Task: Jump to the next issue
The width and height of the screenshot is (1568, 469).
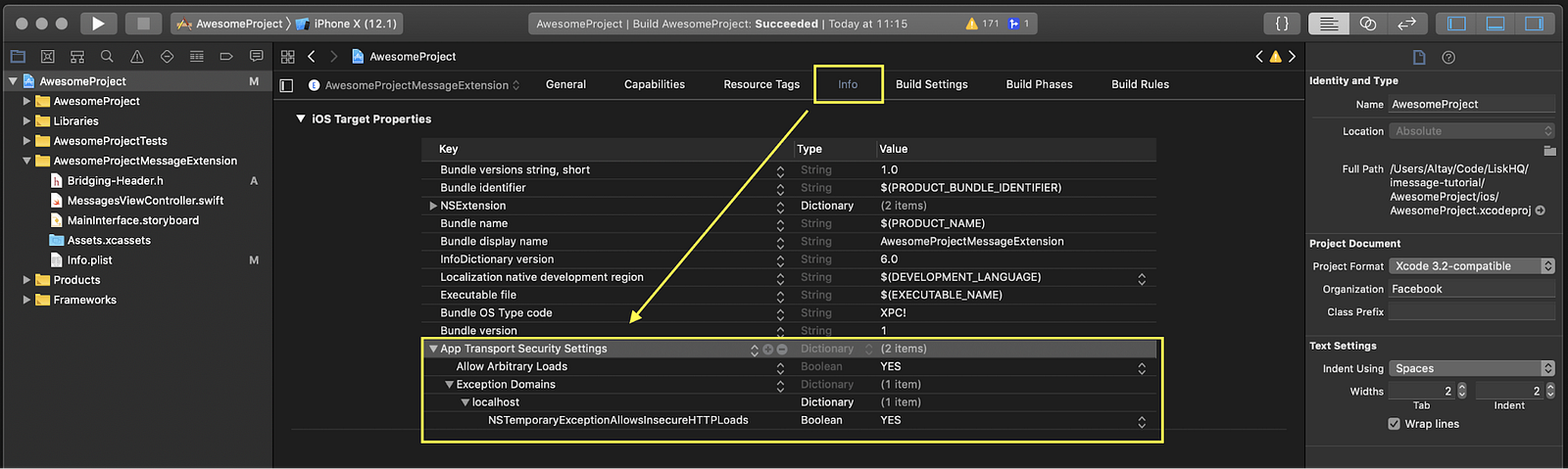Action: [1292, 57]
